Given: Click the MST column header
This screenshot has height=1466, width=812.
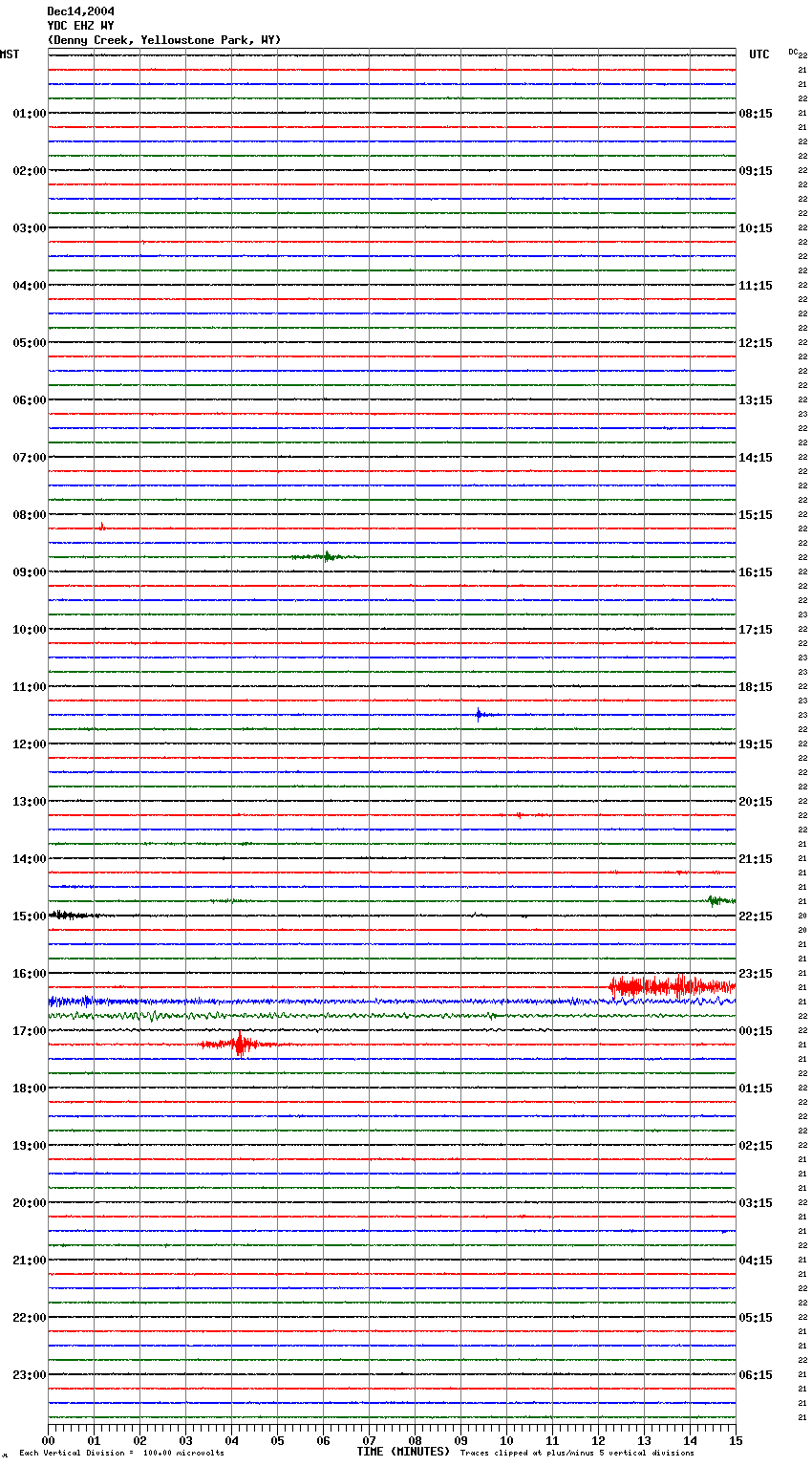Looking at the screenshot, I should (x=10, y=54).
